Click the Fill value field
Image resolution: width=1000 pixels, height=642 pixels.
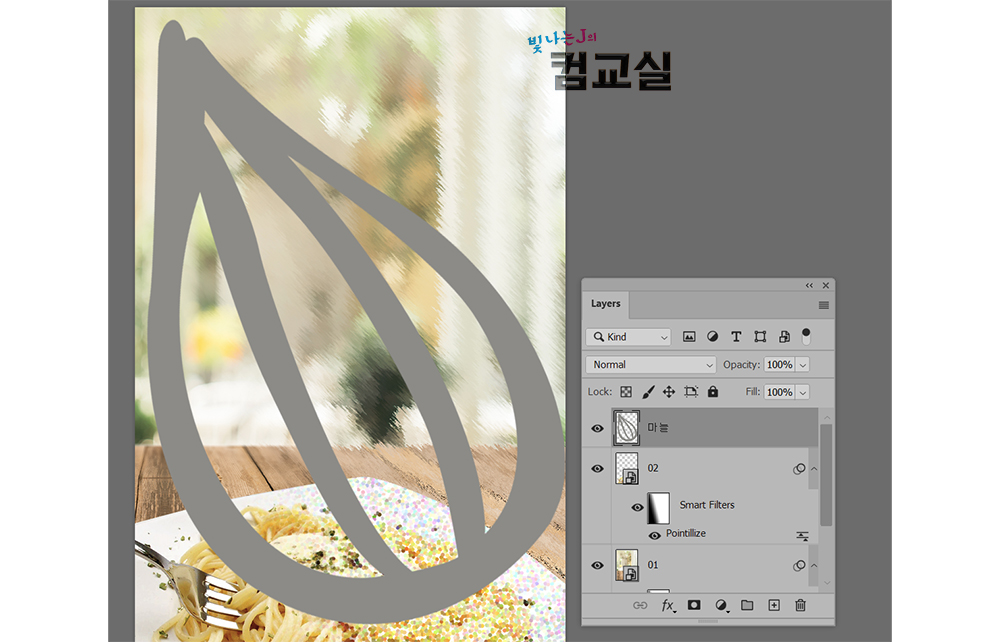(779, 392)
